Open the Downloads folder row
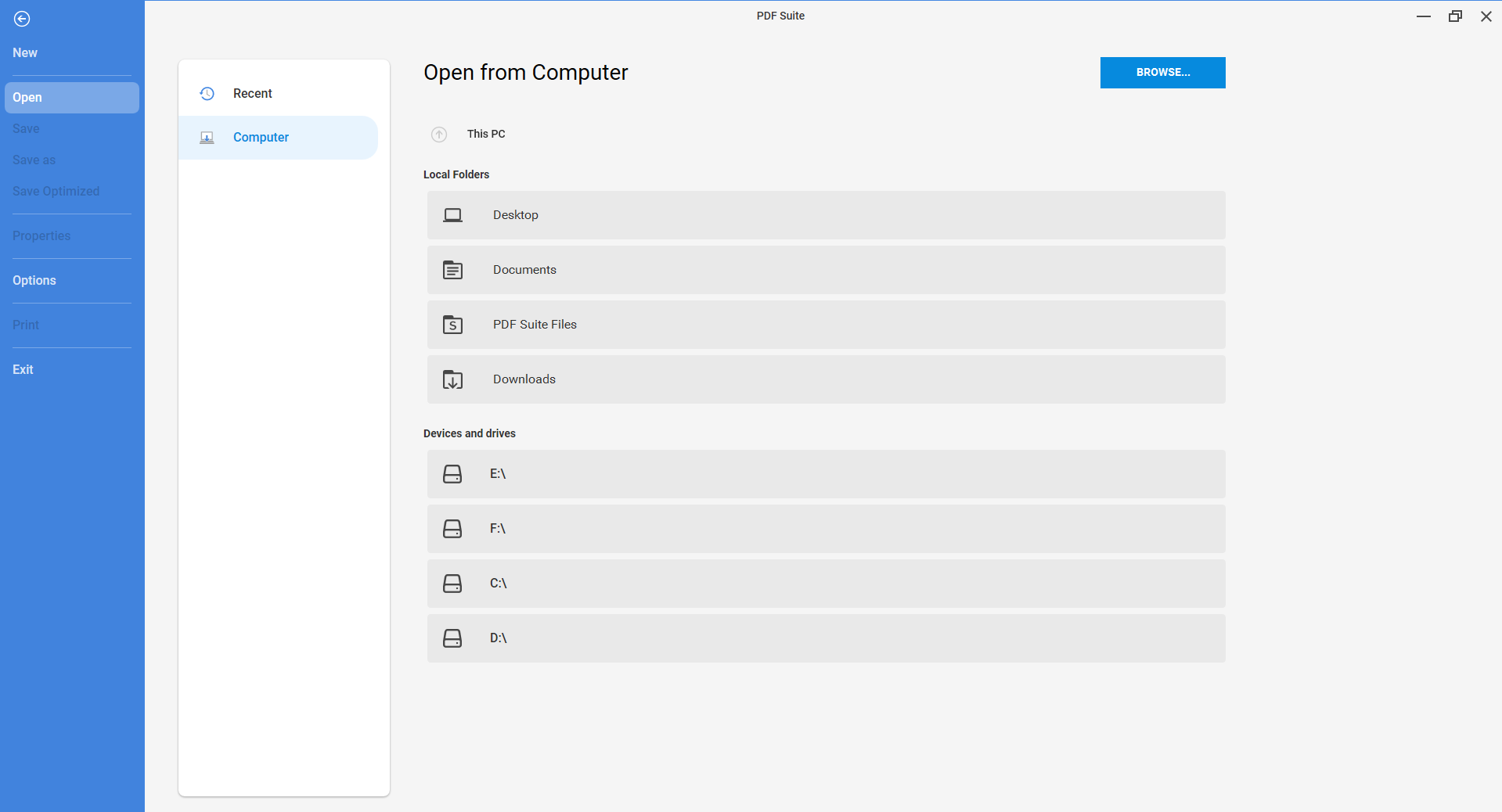 (826, 379)
